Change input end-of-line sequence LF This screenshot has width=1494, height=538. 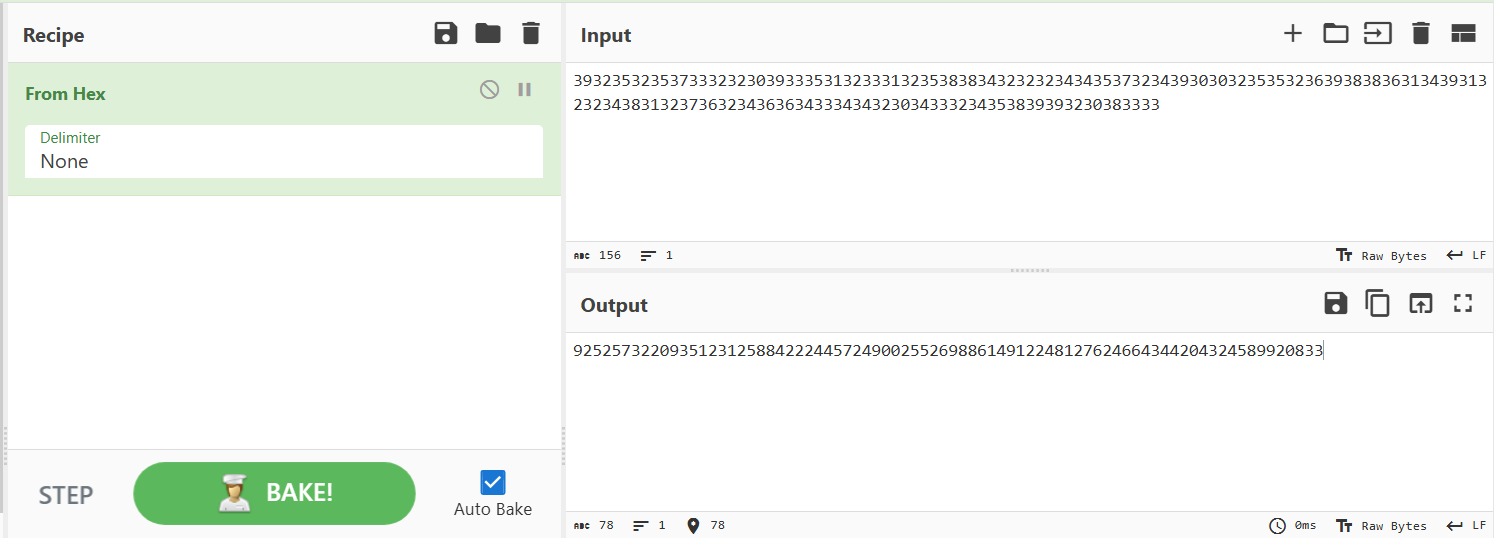pyautogui.click(x=1467, y=256)
